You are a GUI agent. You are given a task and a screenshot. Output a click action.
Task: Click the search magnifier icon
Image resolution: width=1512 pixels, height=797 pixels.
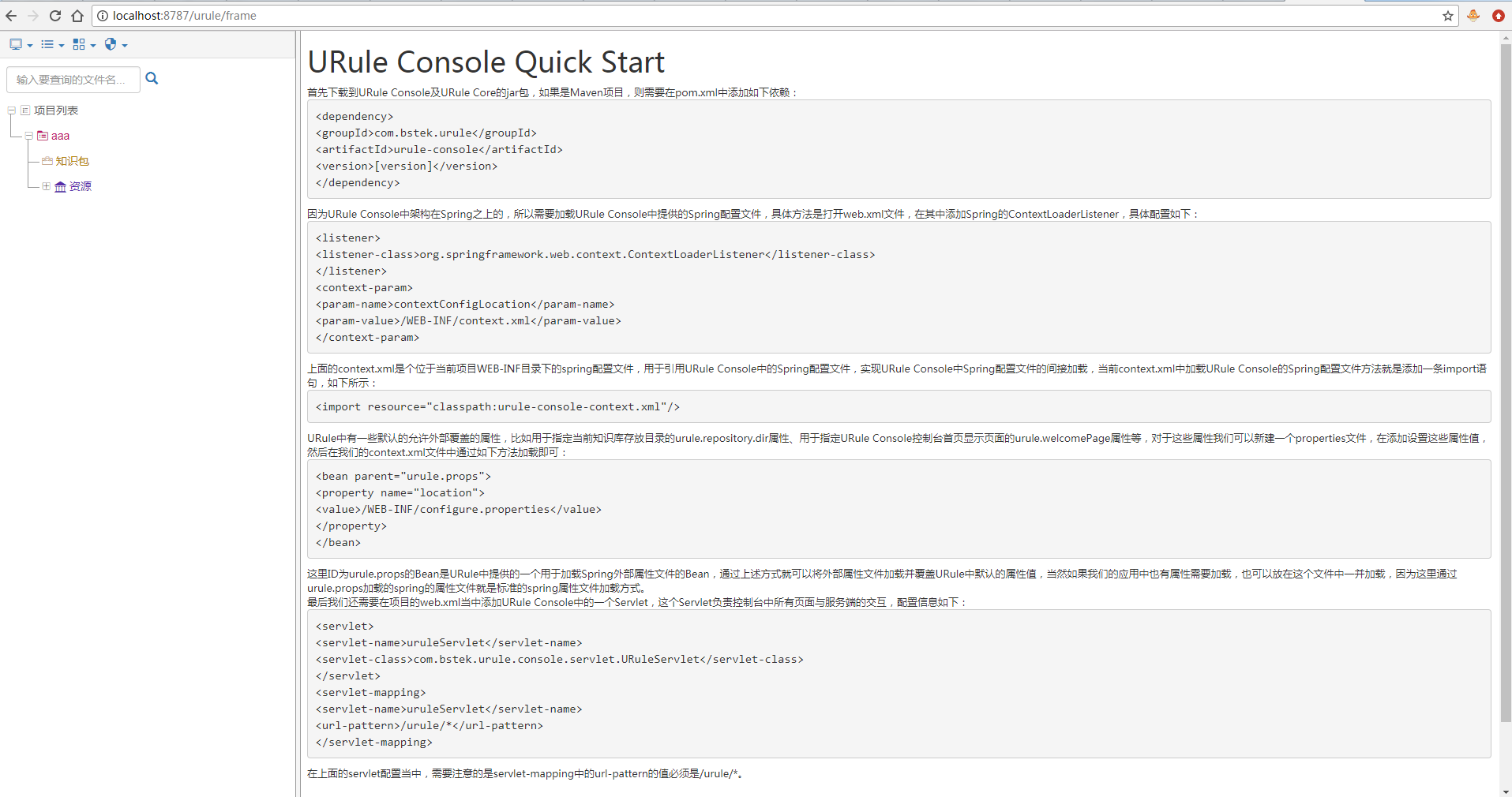click(152, 79)
